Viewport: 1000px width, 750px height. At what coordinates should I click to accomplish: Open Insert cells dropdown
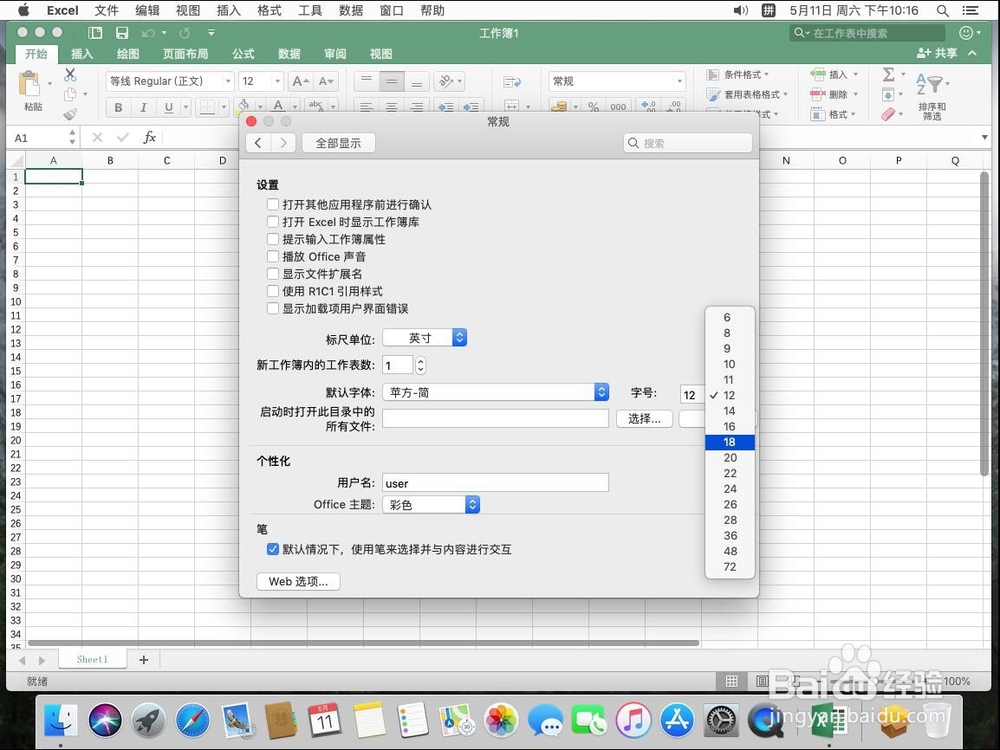[835, 75]
